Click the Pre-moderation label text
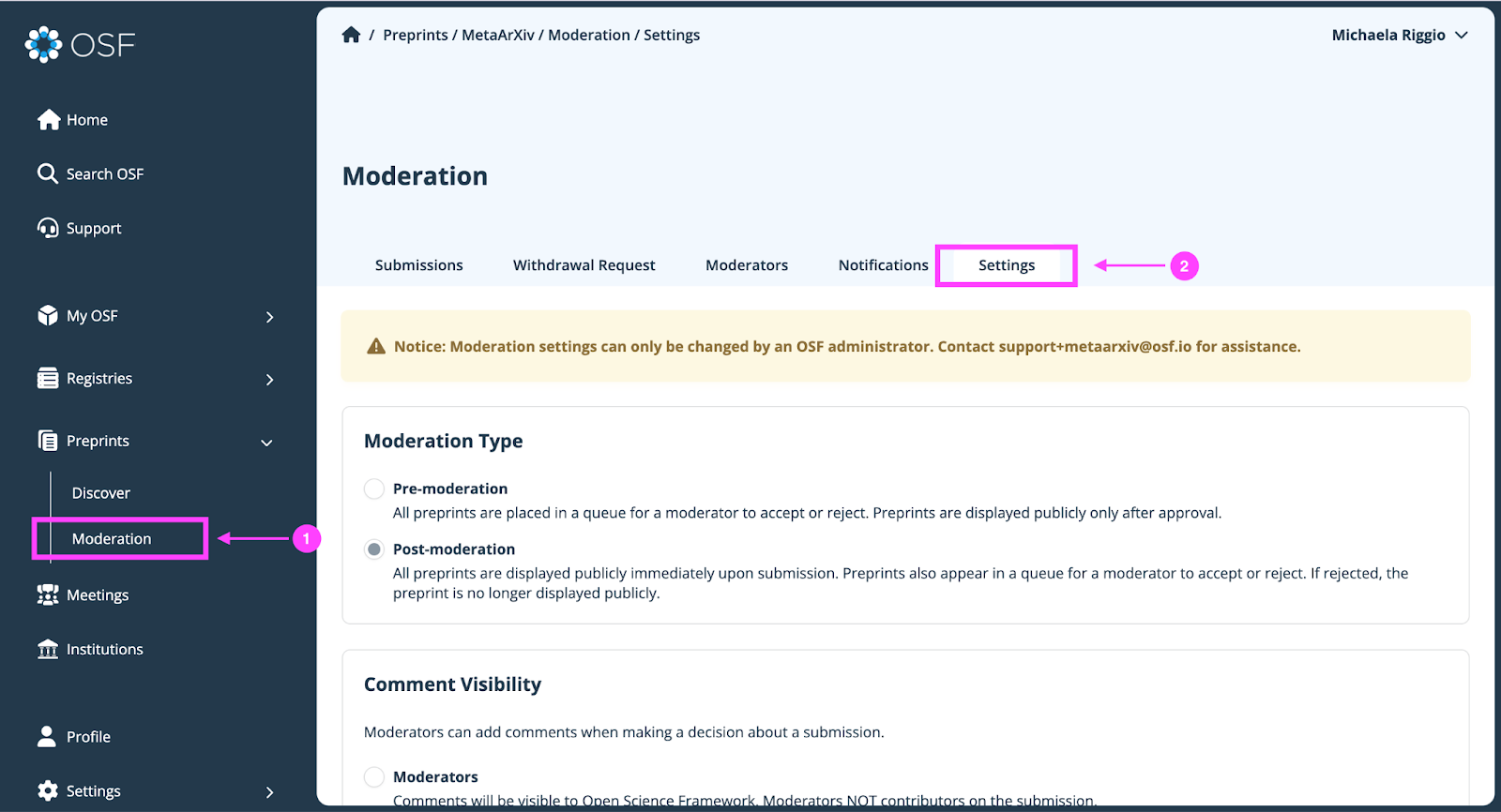Viewport: 1501px width, 812px height. [450, 489]
